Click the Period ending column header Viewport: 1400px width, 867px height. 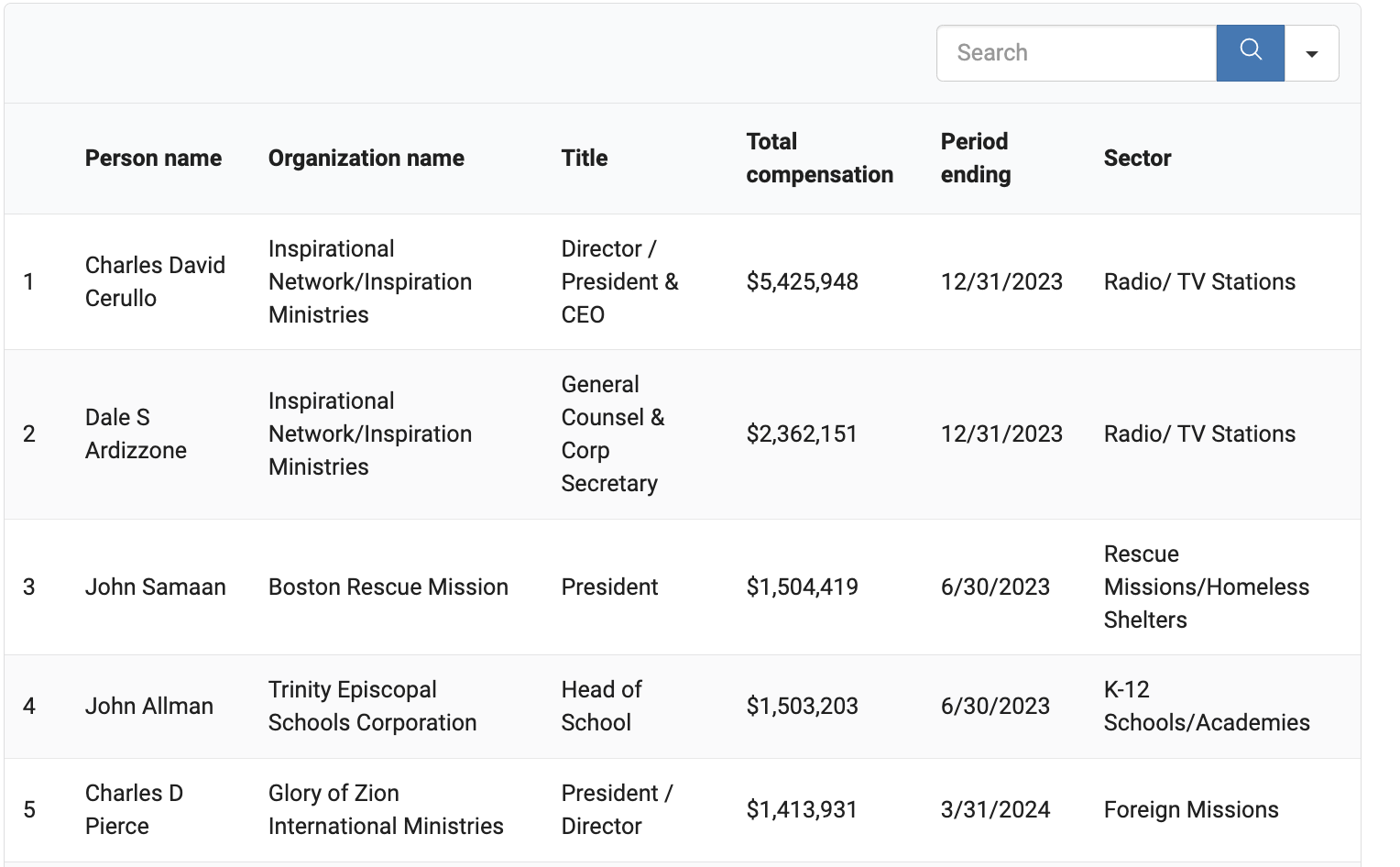pyautogui.click(x=975, y=158)
